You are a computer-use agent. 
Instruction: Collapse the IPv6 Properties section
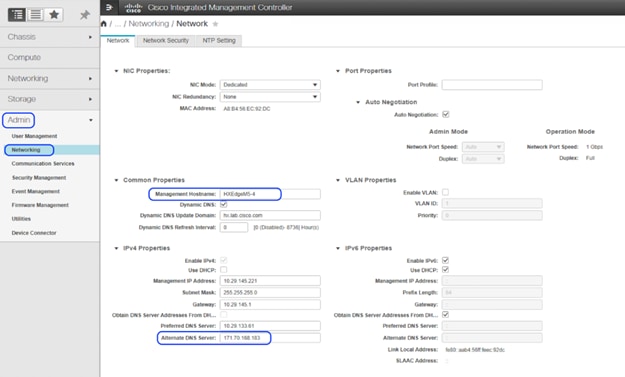coord(338,248)
